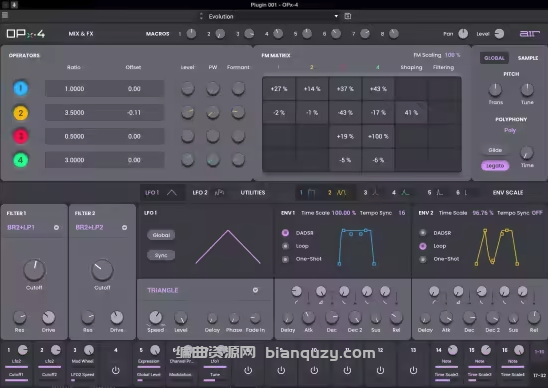Click FM Scaling 100 % value
The width and height of the screenshot is (548, 388).
[452, 55]
